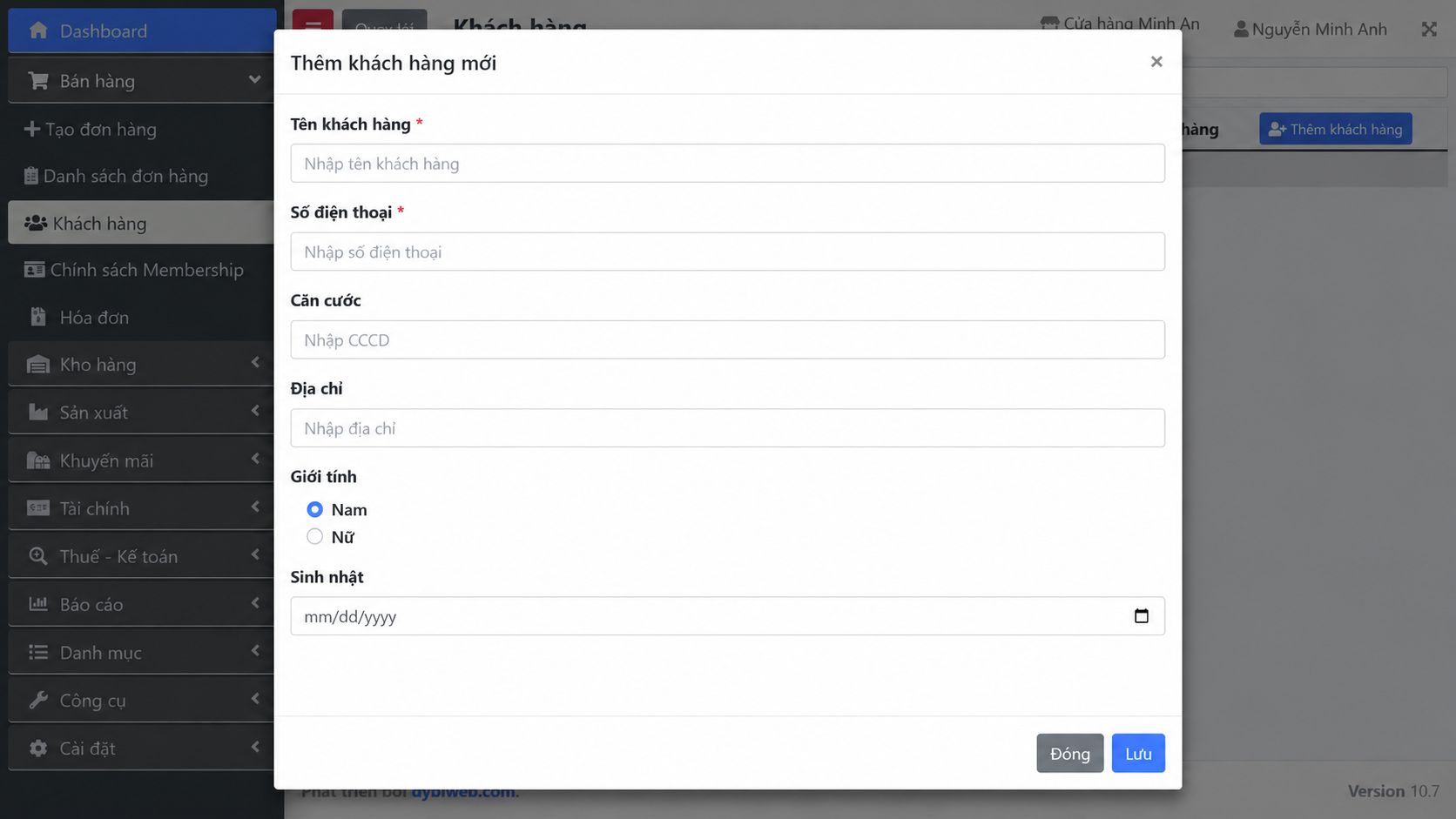Click the Hóa đơn invoice icon
Image resolution: width=1456 pixels, height=819 pixels.
[x=38, y=317]
